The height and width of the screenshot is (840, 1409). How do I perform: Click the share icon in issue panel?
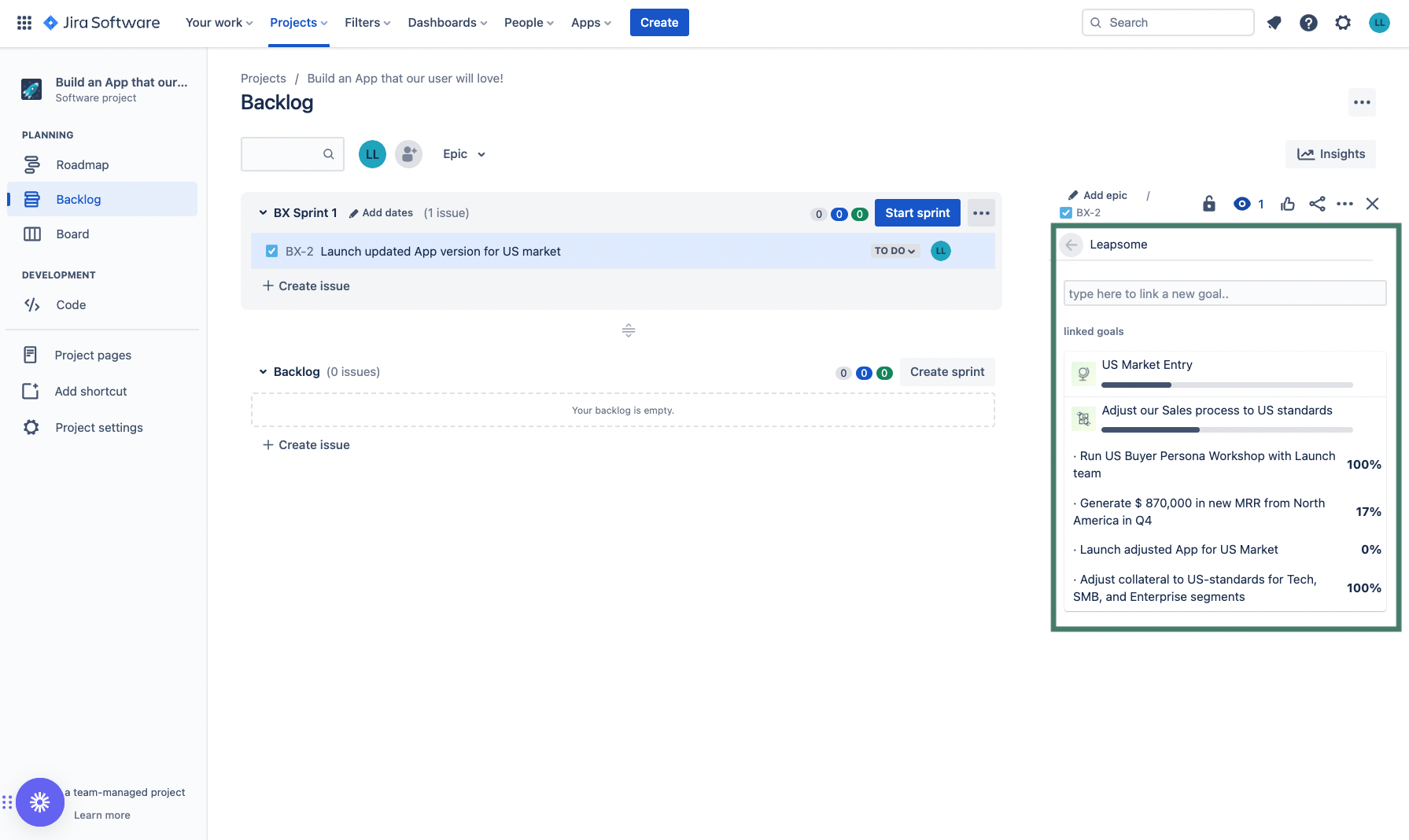pos(1317,204)
